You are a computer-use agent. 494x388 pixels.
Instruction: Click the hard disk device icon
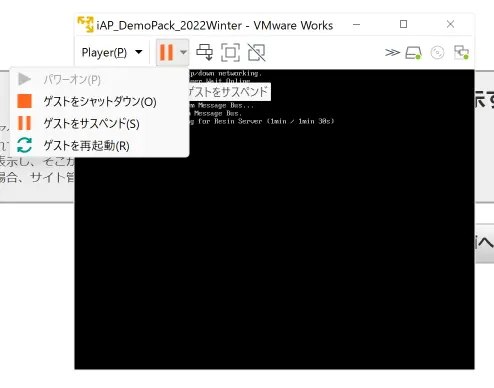pyautogui.click(x=413, y=53)
